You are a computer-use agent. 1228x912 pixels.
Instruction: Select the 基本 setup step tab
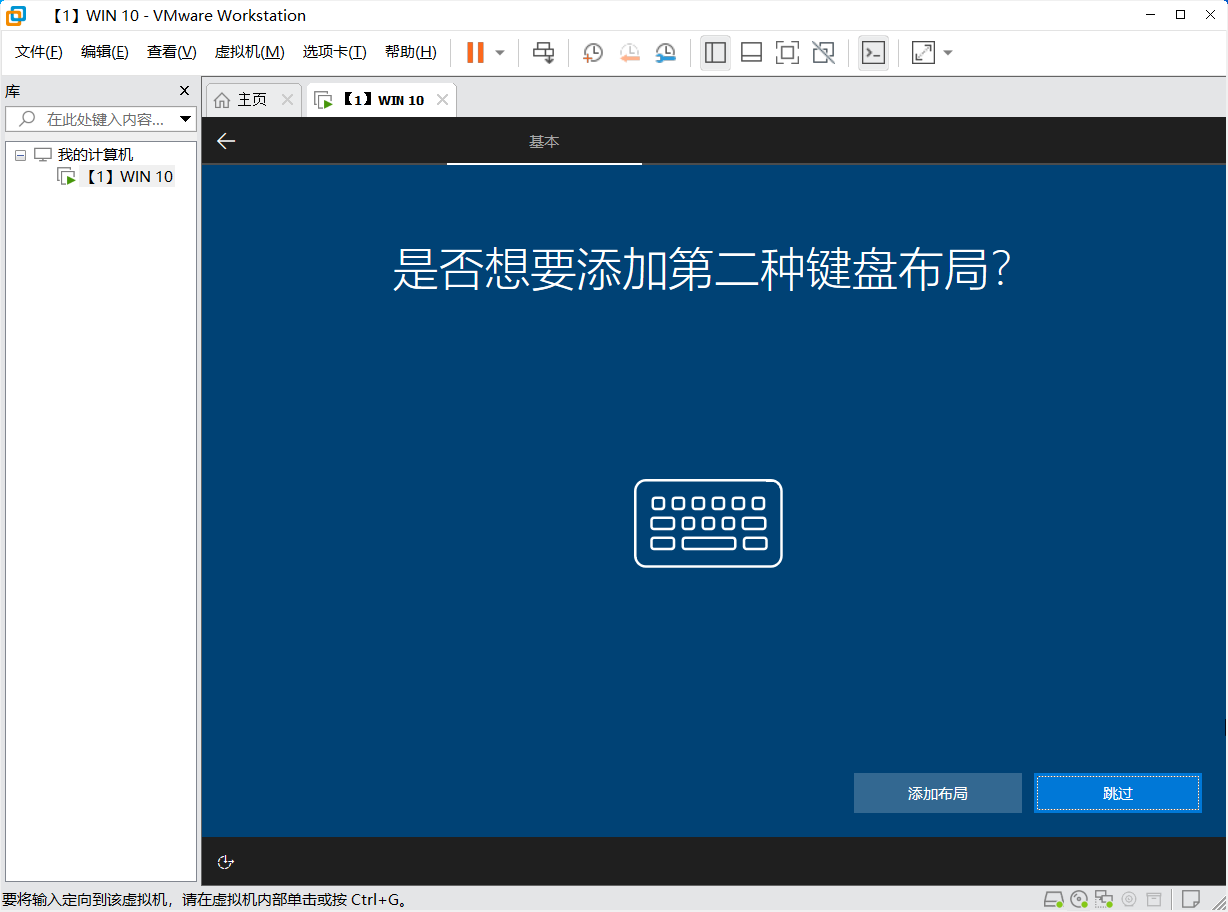[544, 142]
